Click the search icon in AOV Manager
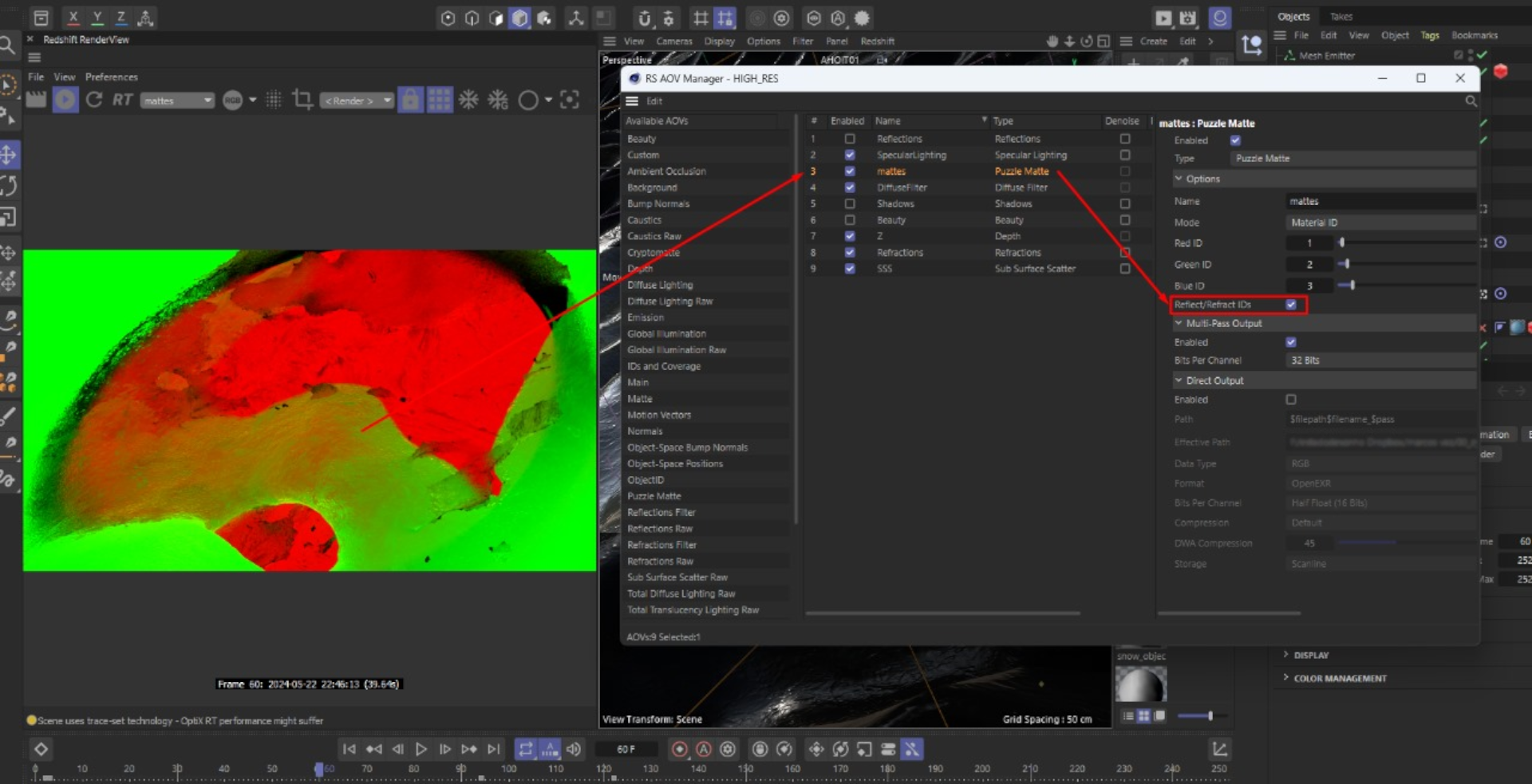 tap(1471, 101)
